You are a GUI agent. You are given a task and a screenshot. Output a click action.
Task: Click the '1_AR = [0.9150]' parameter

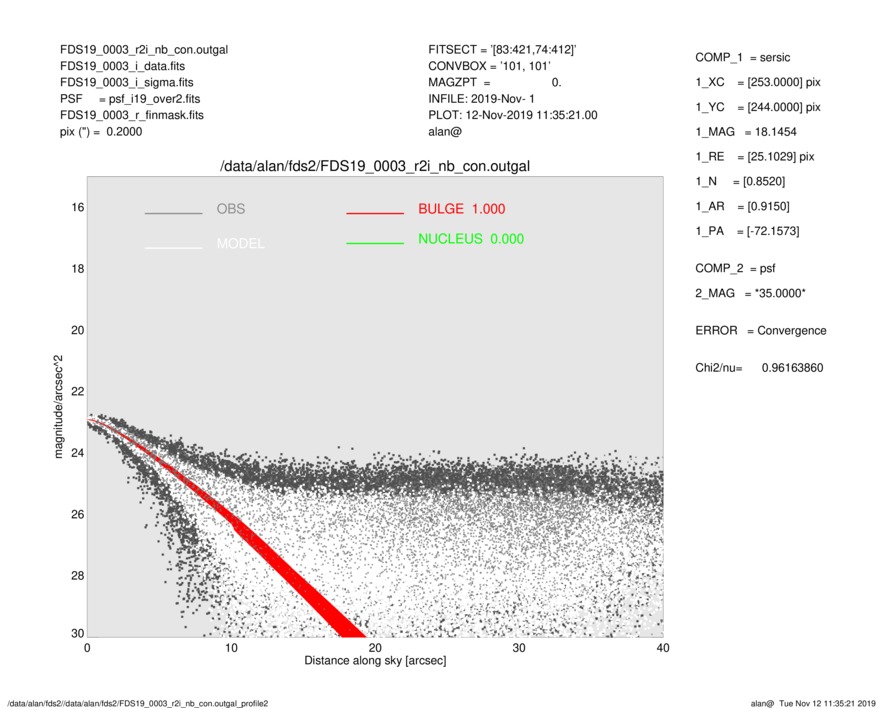pyautogui.click(x=743, y=207)
